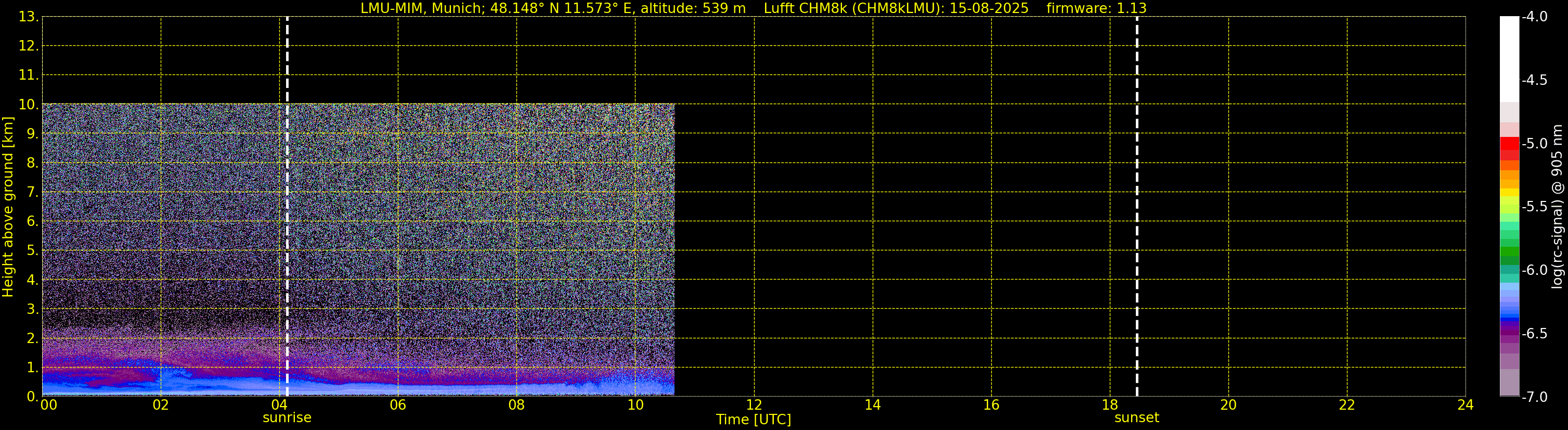Click the '14' time axis tick label
The height and width of the screenshot is (430, 1568).
coord(873,405)
